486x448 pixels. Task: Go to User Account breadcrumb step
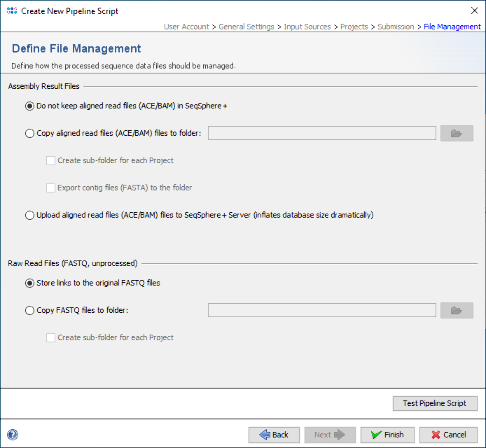click(186, 27)
